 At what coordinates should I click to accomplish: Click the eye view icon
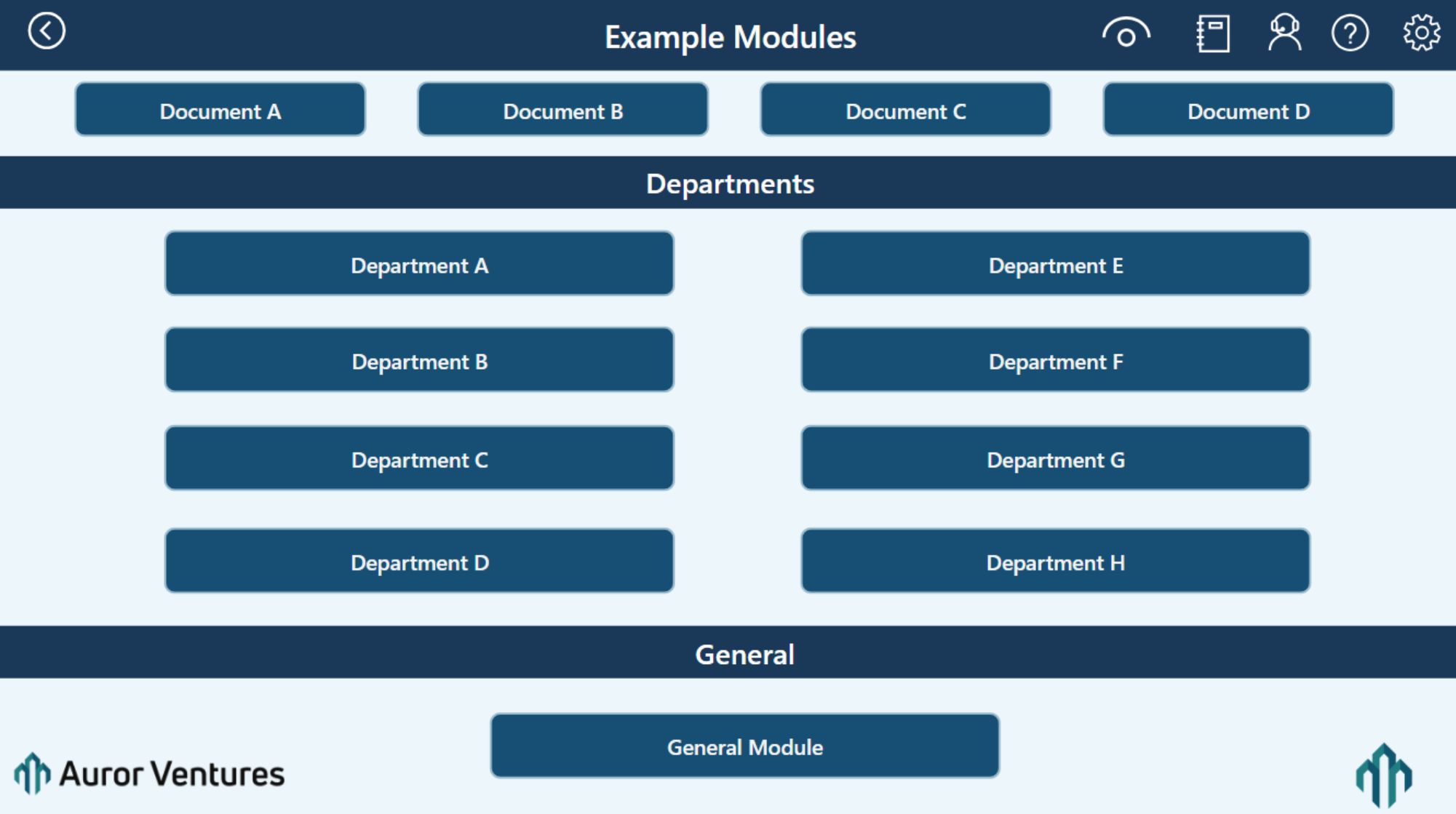1126,33
